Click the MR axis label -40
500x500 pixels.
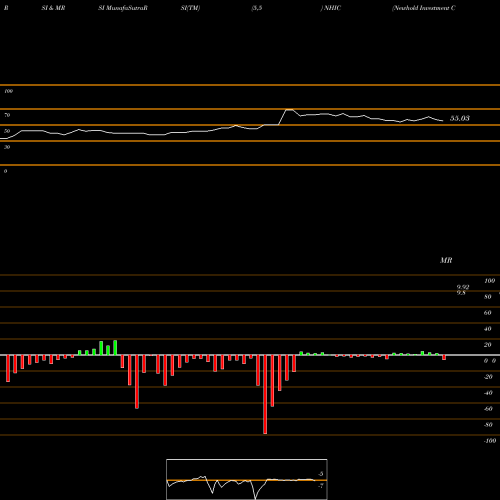pos(488,393)
